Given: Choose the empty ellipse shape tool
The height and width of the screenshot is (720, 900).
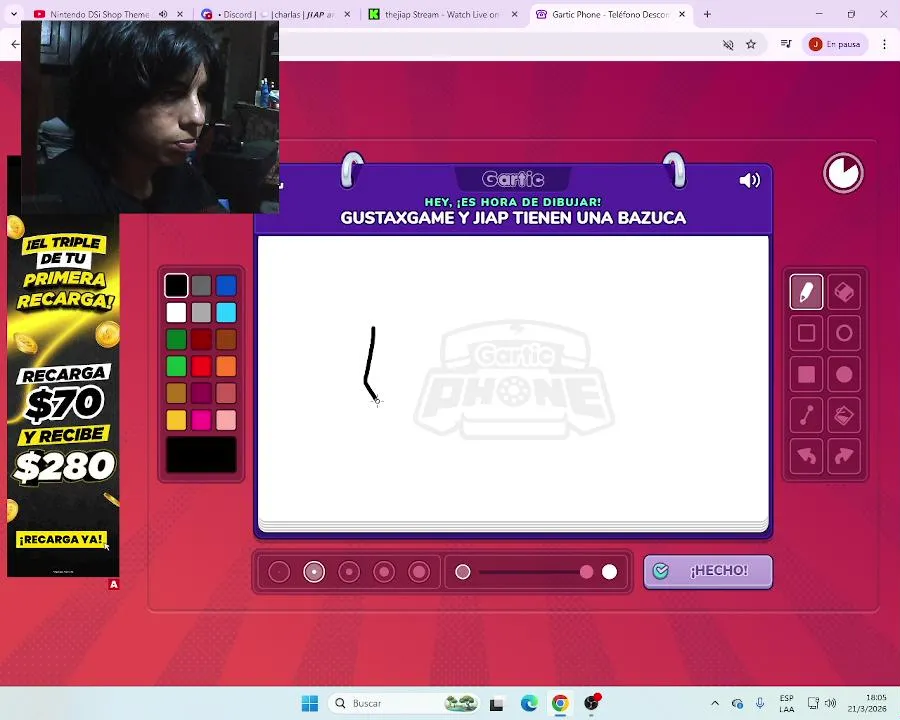Looking at the screenshot, I should click(844, 333).
